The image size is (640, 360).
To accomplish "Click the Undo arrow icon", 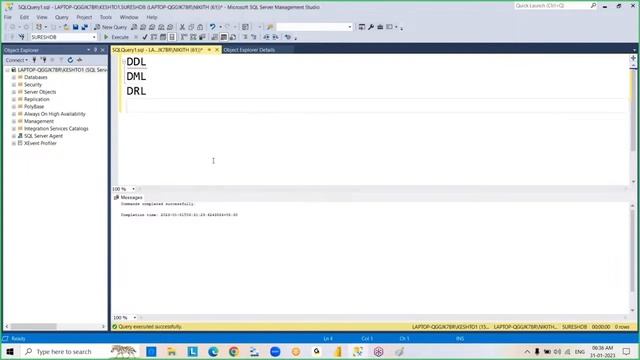I will pyautogui.click(x=213, y=27).
